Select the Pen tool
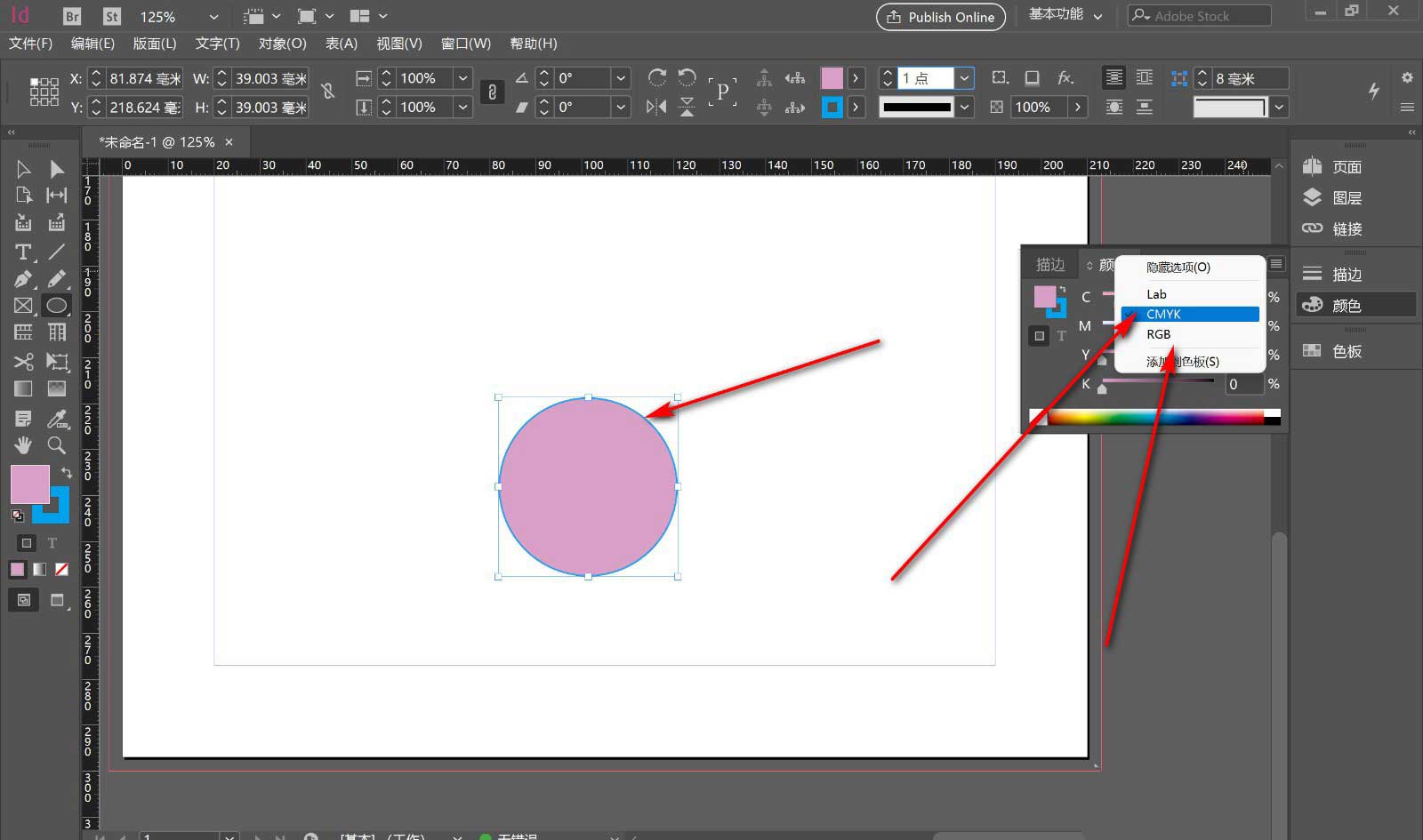The height and width of the screenshot is (840, 1423). pyautogui.click(x=23, y=279)
